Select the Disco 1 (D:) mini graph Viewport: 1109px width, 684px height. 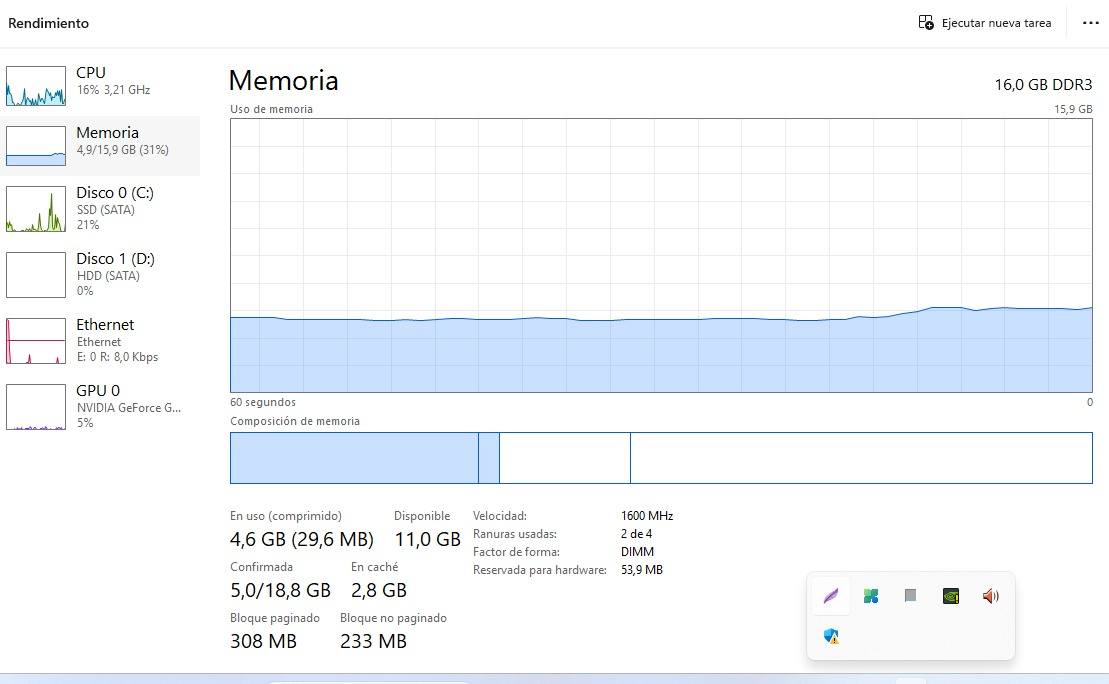coord(36,274)
